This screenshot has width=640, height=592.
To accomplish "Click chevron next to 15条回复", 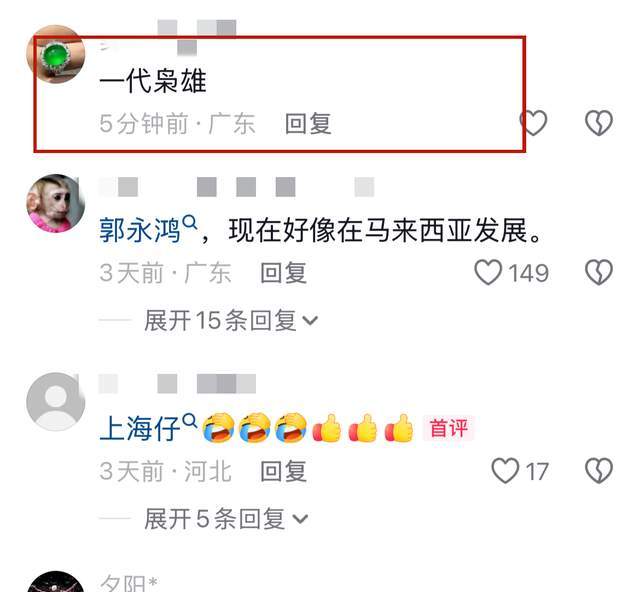I will click(x=310, y=321).
